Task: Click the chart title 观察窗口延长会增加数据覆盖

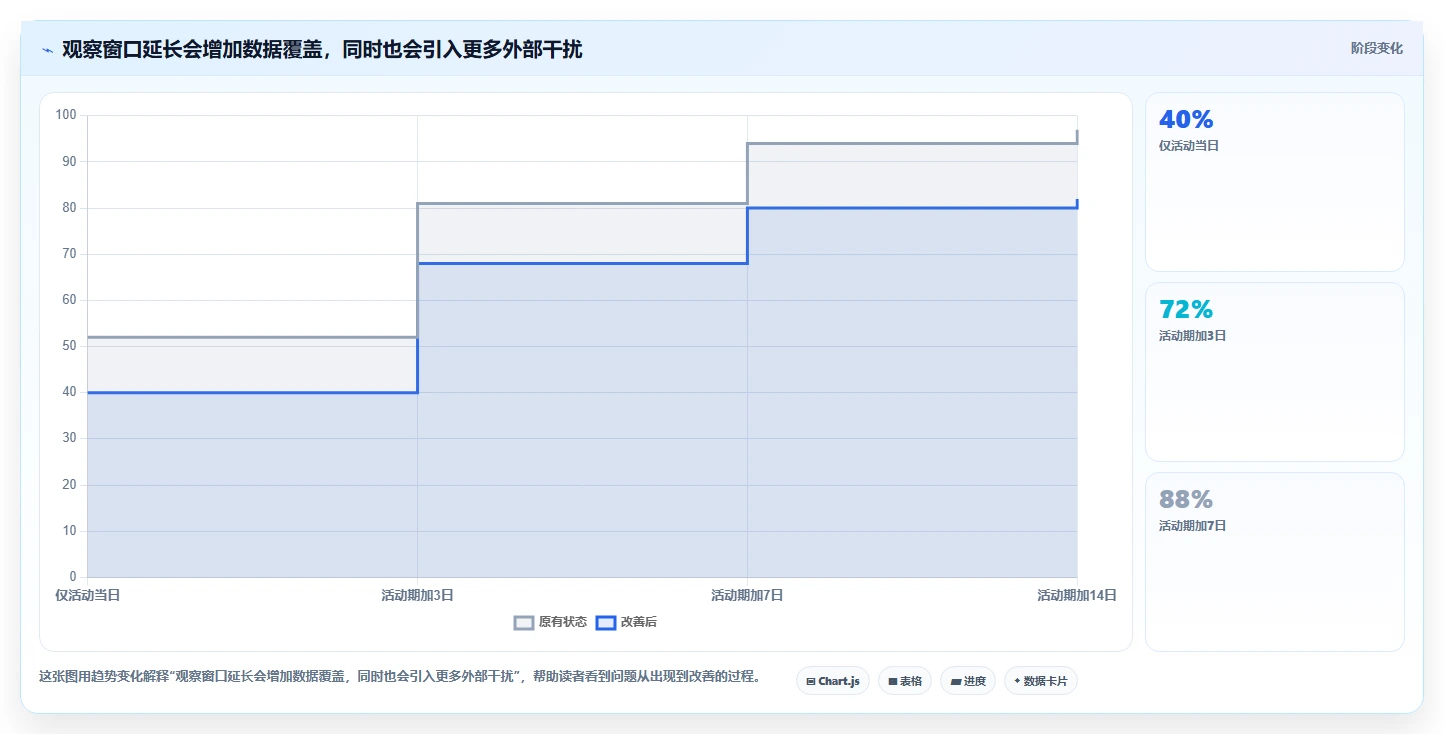Action: pos(322,49)
